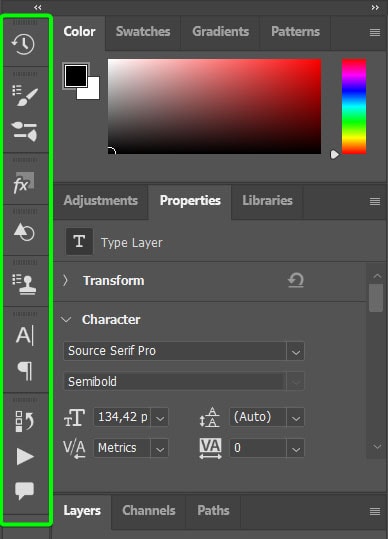Switch to the Swatches tab

point(143,32)
